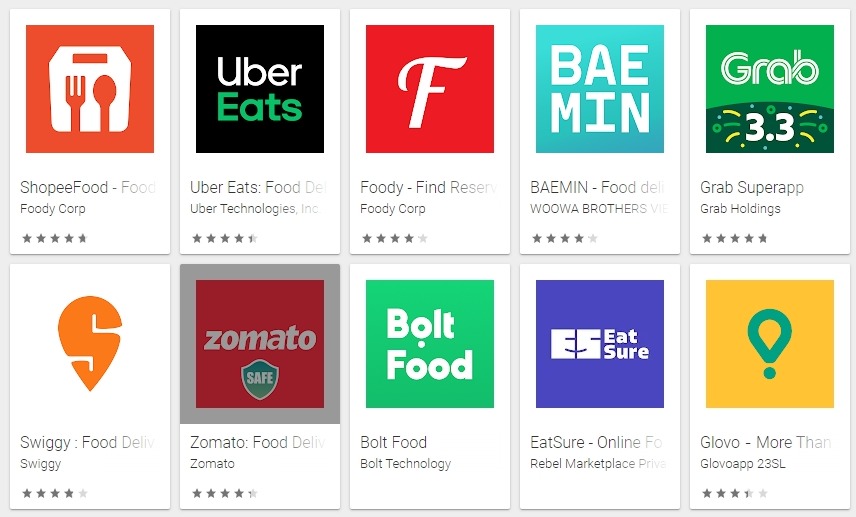Click the green Bolt Food icon
The image size is (856, 517).
(430, 344)
